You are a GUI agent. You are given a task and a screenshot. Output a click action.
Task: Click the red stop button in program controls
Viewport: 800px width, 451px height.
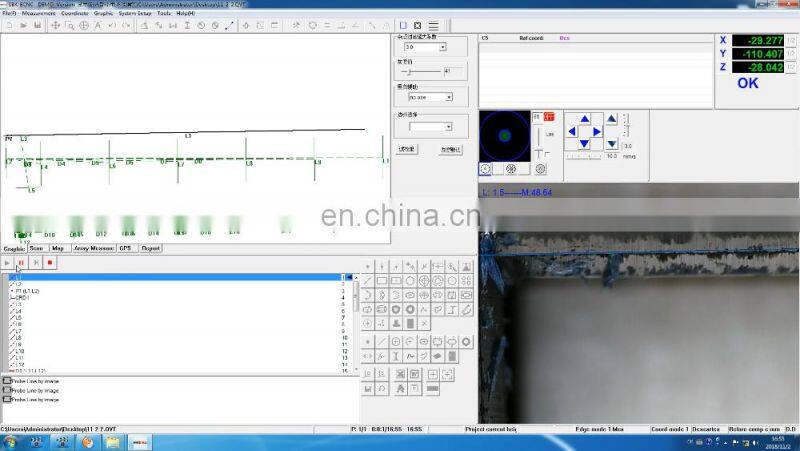click(x=50, y=262)
